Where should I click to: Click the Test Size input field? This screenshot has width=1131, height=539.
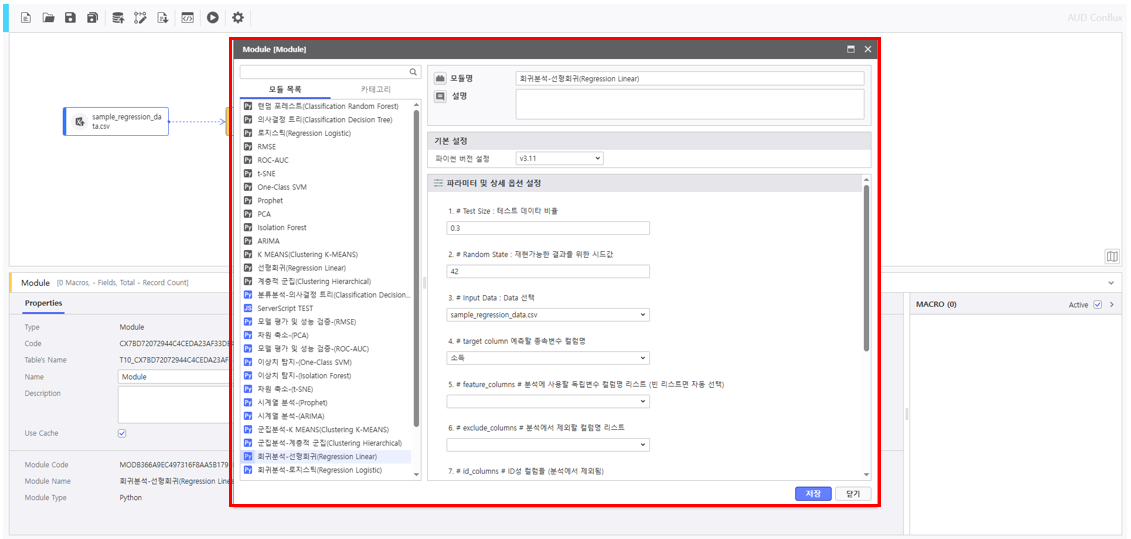coord(548,228)
